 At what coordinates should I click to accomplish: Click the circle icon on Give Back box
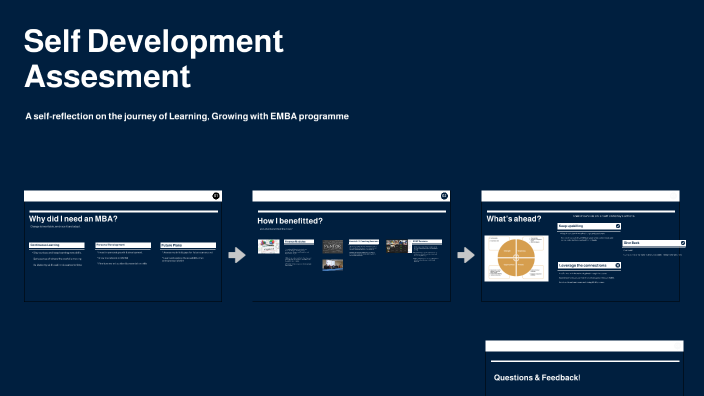pyautogui.click(x=682, y=243)
